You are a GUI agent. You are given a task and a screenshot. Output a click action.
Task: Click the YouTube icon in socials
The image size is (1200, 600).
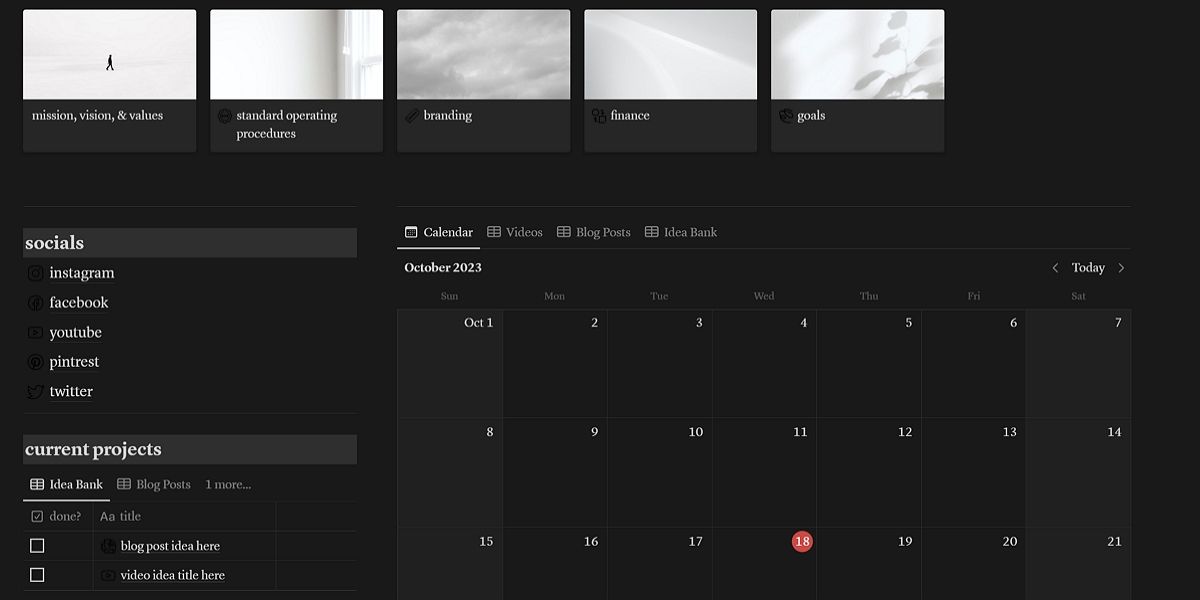coord(35,333)
